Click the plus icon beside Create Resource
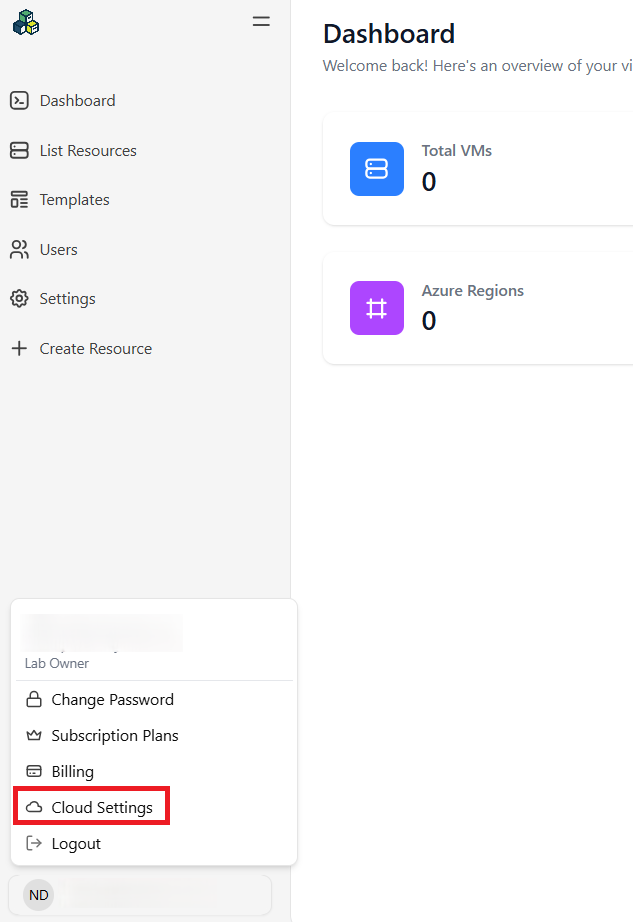This screenshot has height=922, width=633. point(20,348)
